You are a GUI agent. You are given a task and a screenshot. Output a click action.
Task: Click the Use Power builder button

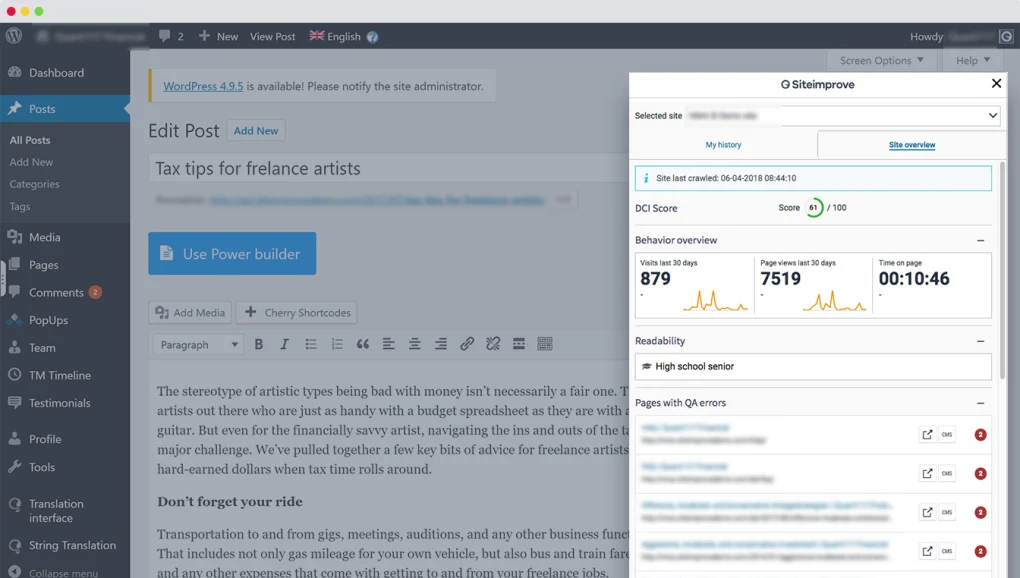(232, 254)
